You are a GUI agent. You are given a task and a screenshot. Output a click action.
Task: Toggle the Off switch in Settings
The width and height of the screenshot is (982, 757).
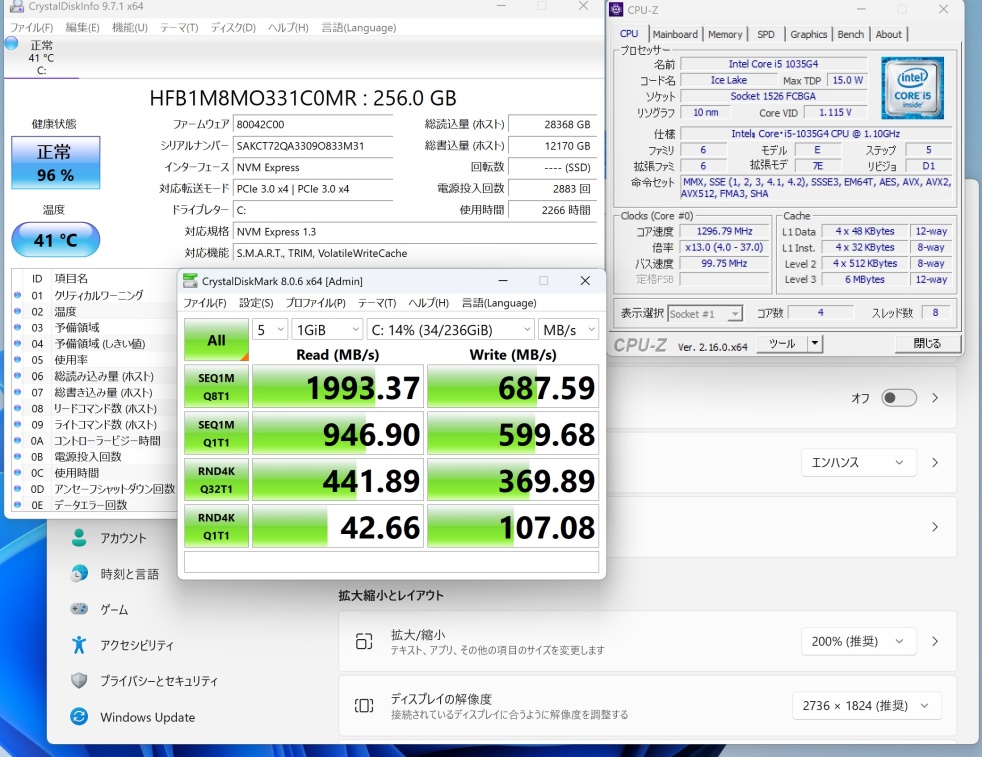coord(898,398)
